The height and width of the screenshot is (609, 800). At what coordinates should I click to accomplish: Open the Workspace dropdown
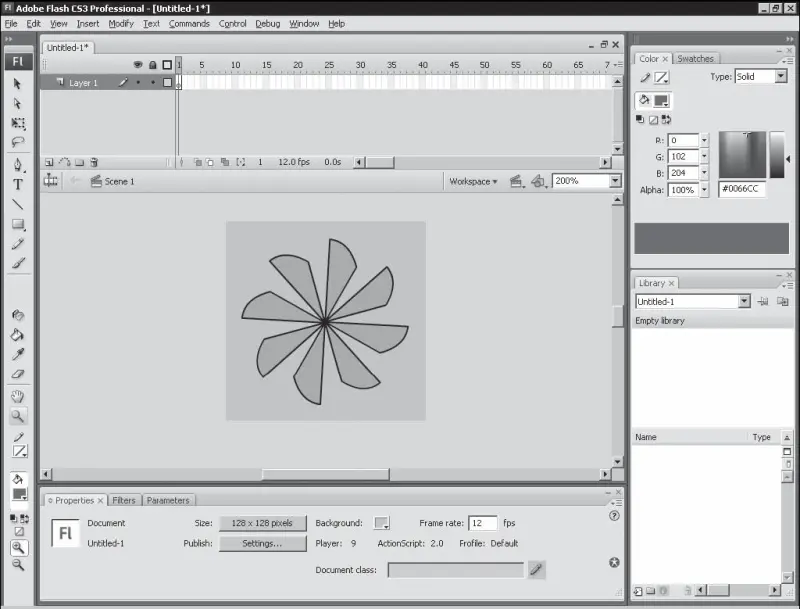click(473, 181)
